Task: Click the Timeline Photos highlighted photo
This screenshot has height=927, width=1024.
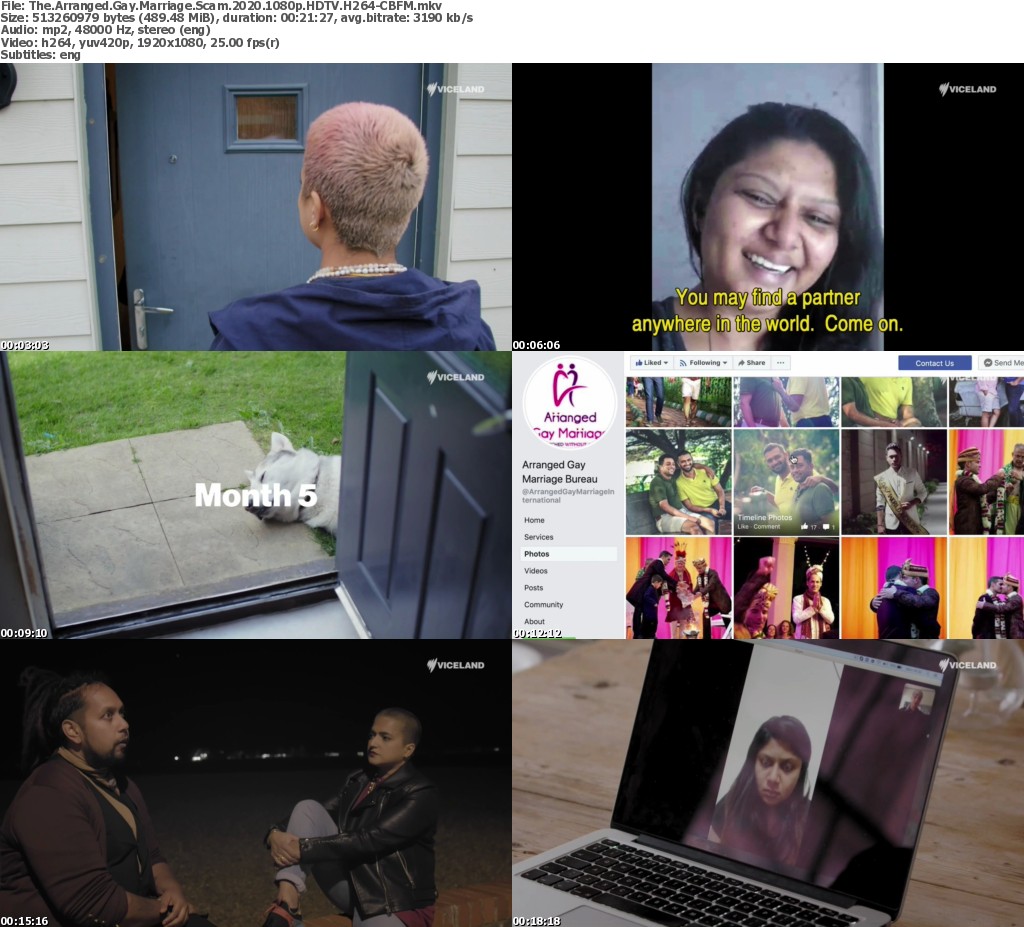Action: coord(785,482)
